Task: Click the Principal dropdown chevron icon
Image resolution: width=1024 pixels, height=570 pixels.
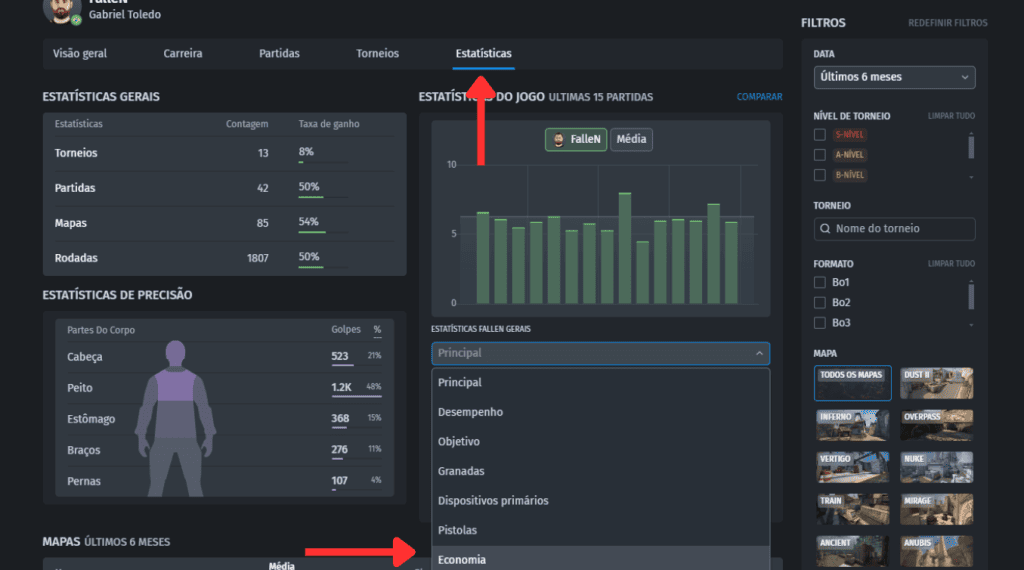Action: pyautogui.click(x=759, y=353)
